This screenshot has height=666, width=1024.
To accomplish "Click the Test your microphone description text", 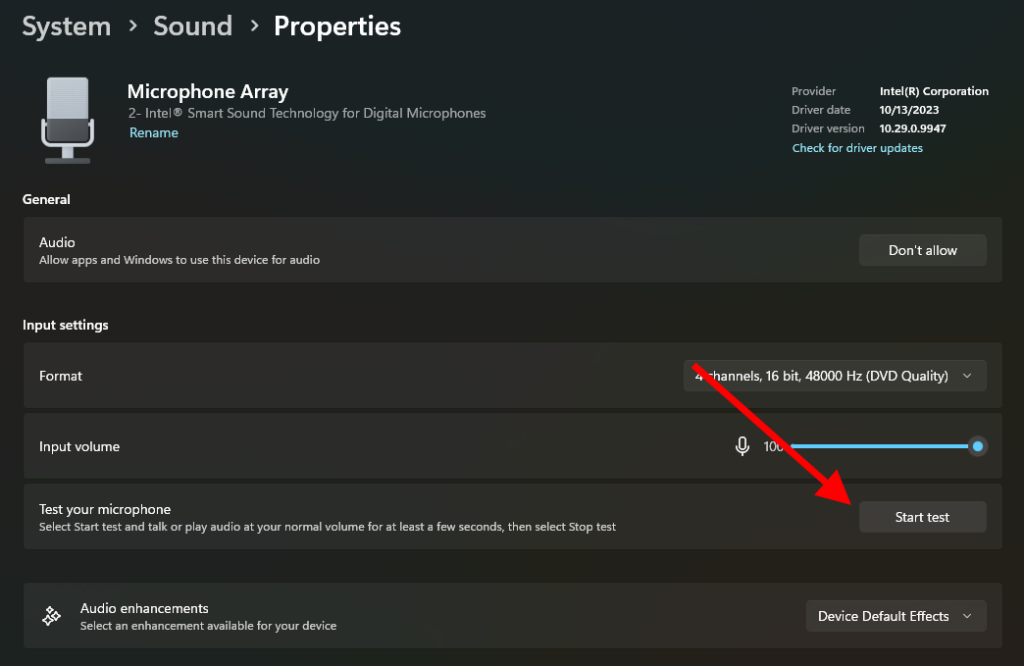I will coord(327,527).
